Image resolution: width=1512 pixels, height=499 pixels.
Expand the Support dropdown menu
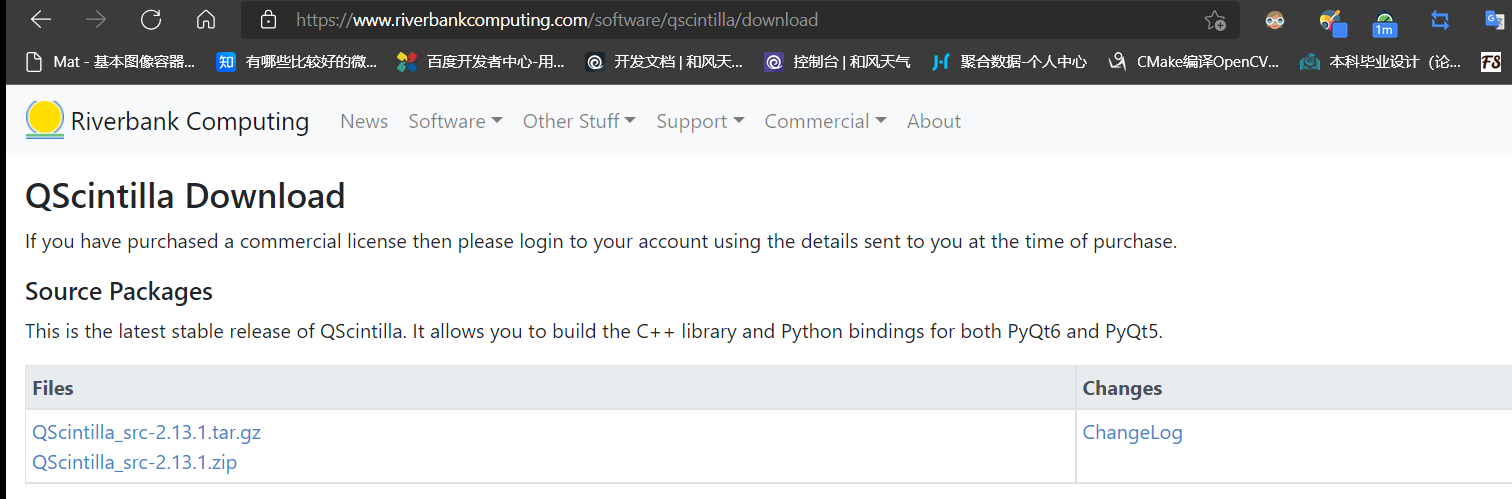pos(700,121)
